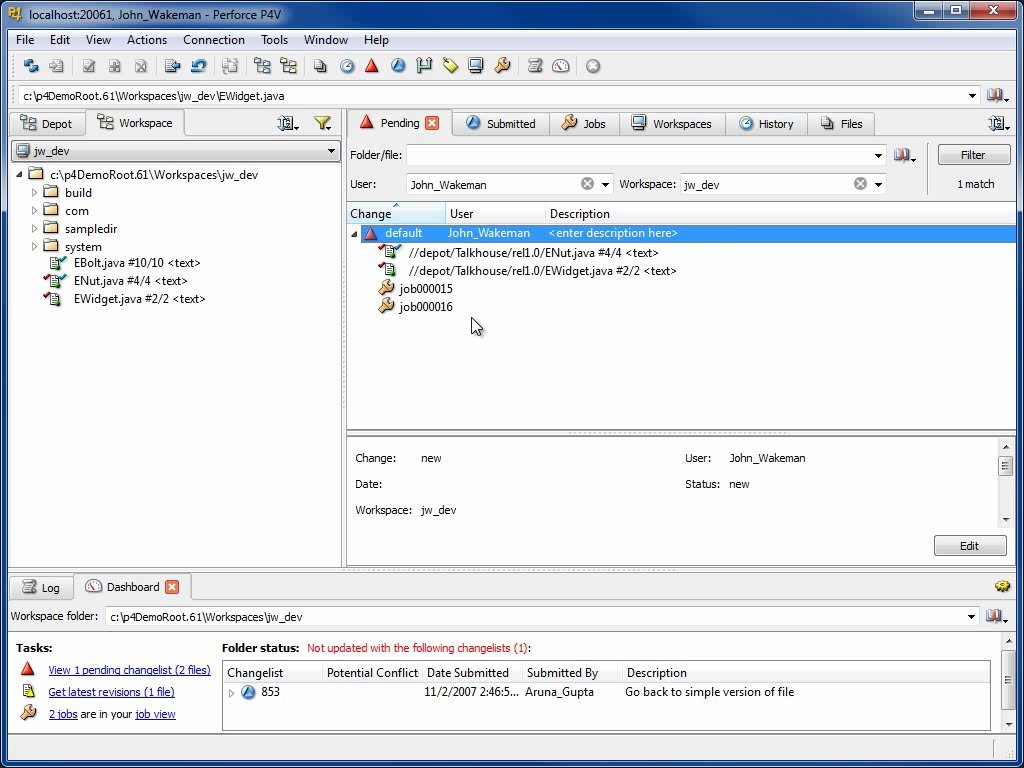The image size is (1024, 768).
Task: Expand the com folder
Action: [x=35, y=211]
